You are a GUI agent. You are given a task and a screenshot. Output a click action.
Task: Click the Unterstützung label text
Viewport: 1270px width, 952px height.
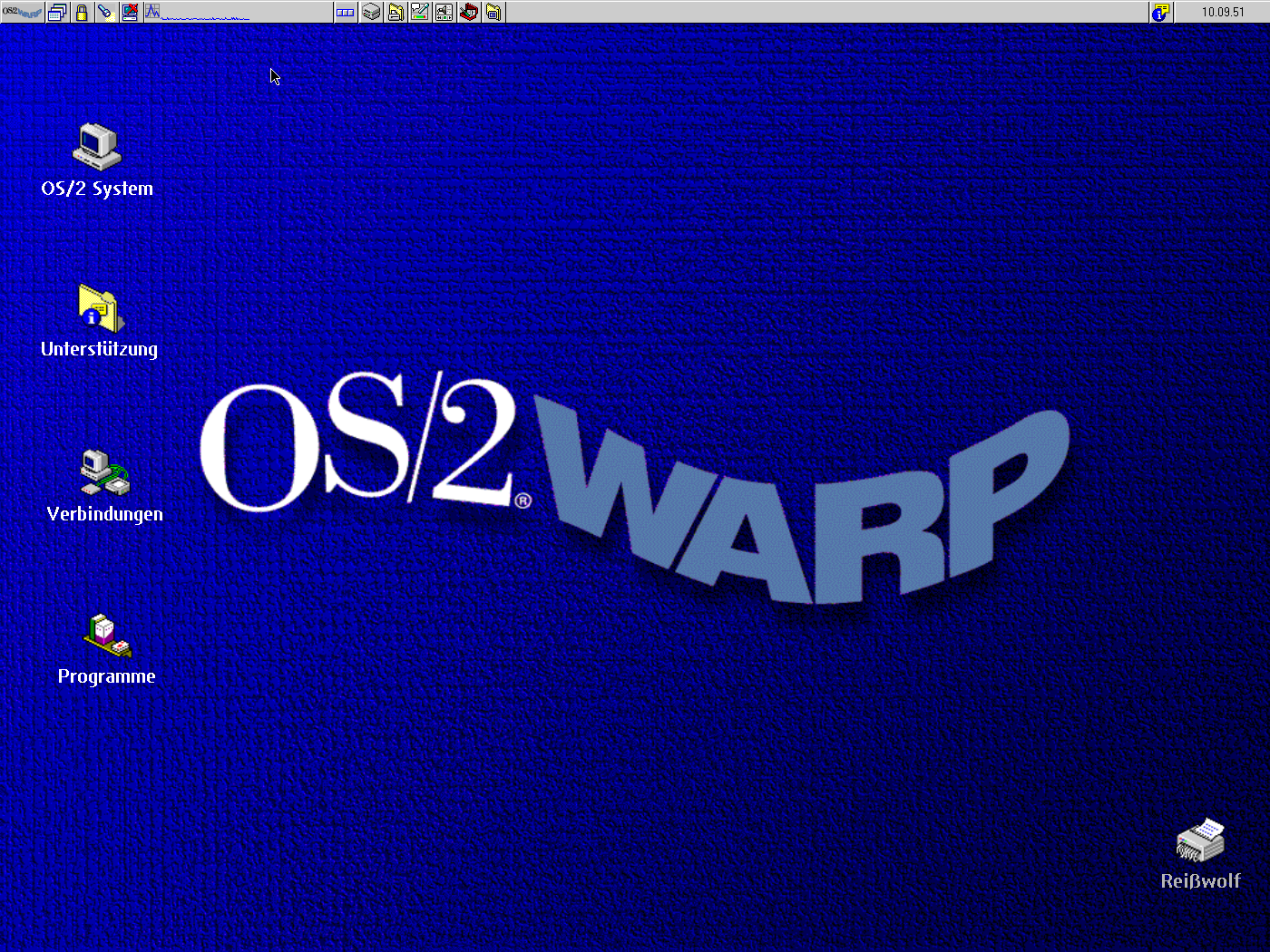pyautogui.click(x=99, y=349)
